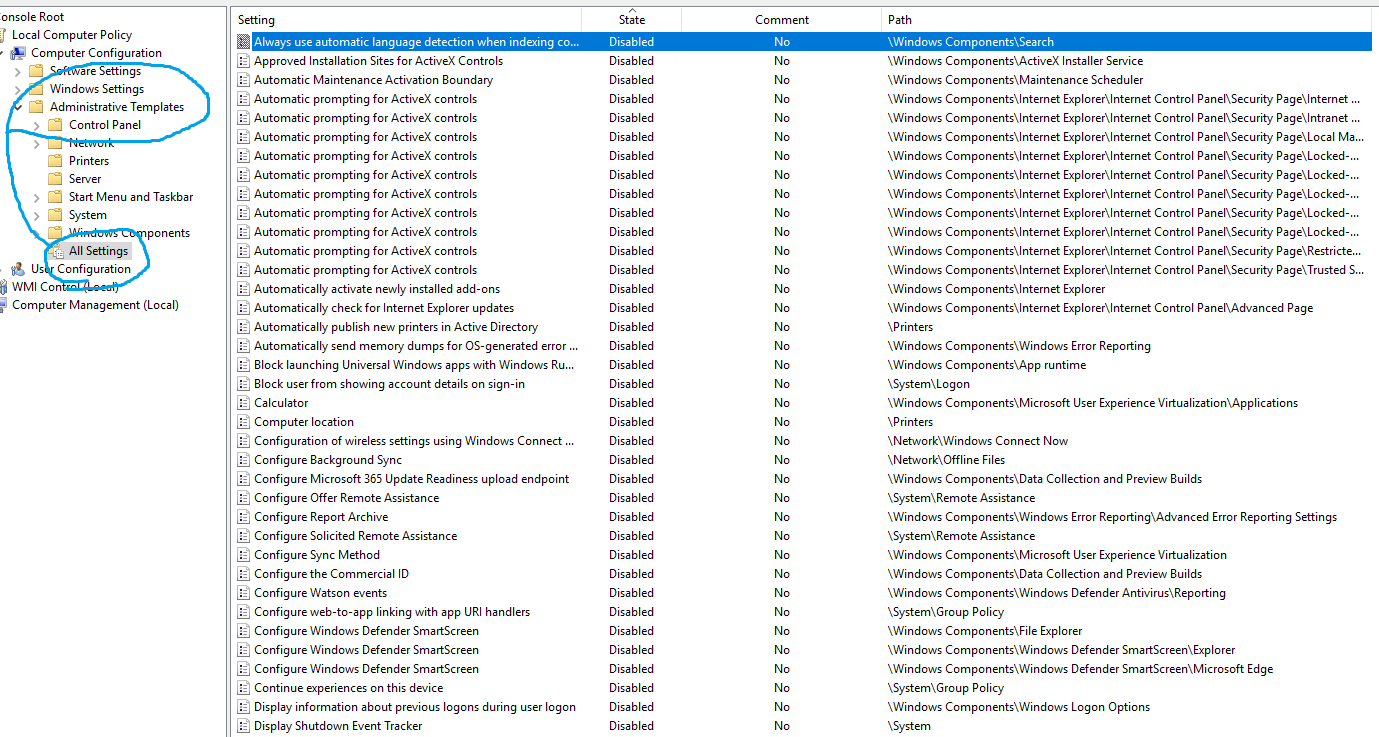Select Network folder label in tree
Image resolution: width=1379 pixels, height=737 pixels.
tap(91, 143)
